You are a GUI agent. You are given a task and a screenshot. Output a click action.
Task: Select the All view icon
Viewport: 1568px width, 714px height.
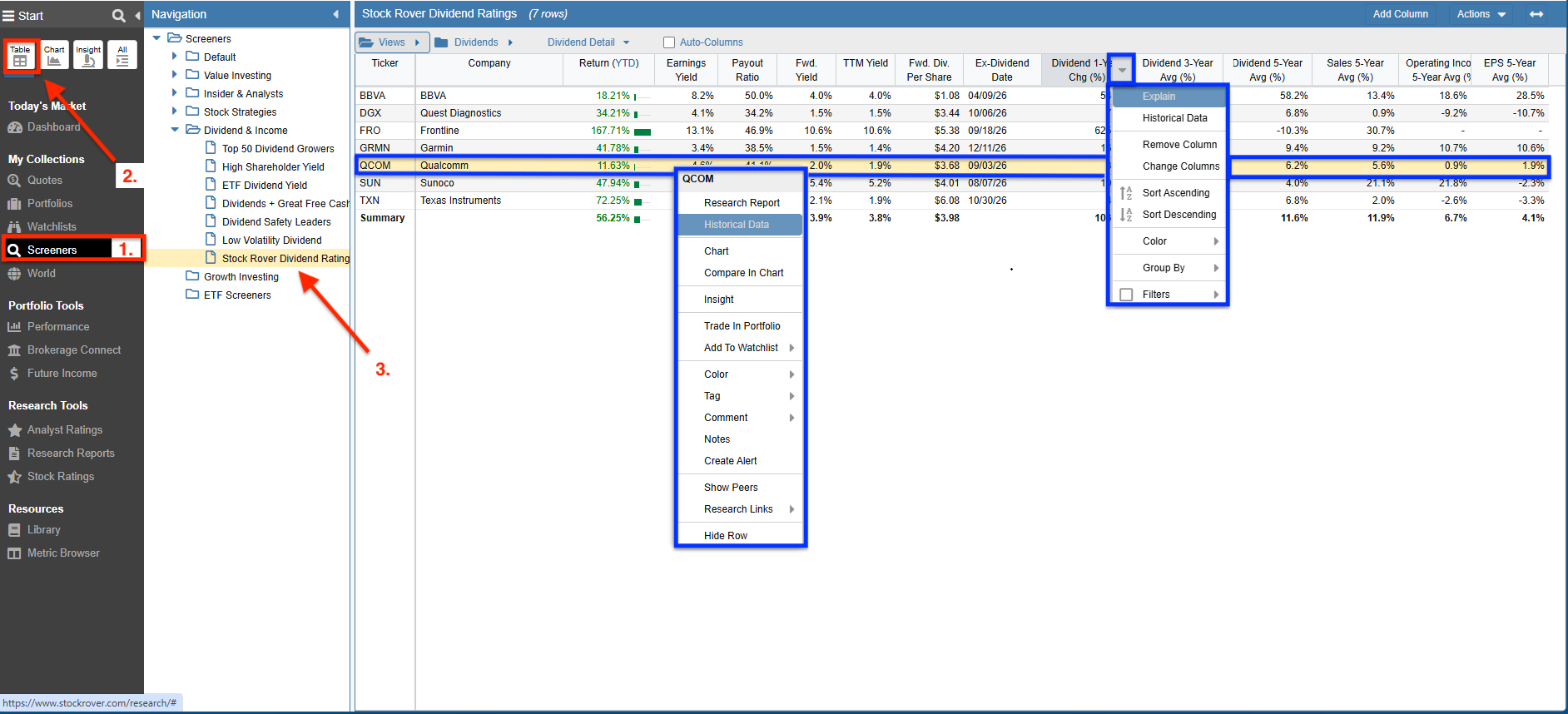coord(122,55)
